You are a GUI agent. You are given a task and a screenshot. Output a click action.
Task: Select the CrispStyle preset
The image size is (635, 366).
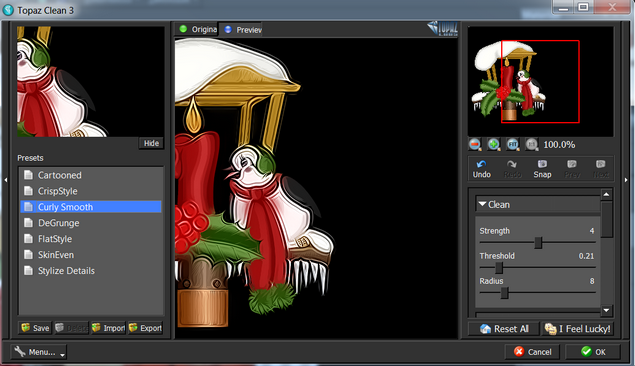pos(91,191)
